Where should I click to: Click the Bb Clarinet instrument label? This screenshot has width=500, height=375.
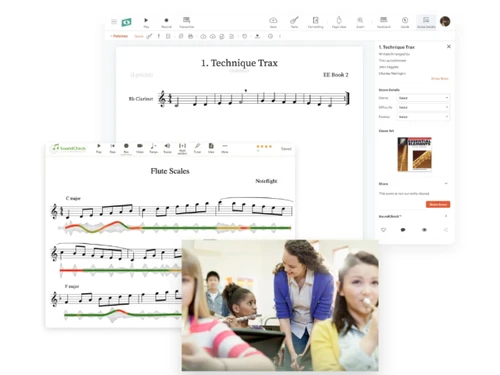[x=141, y=99]
